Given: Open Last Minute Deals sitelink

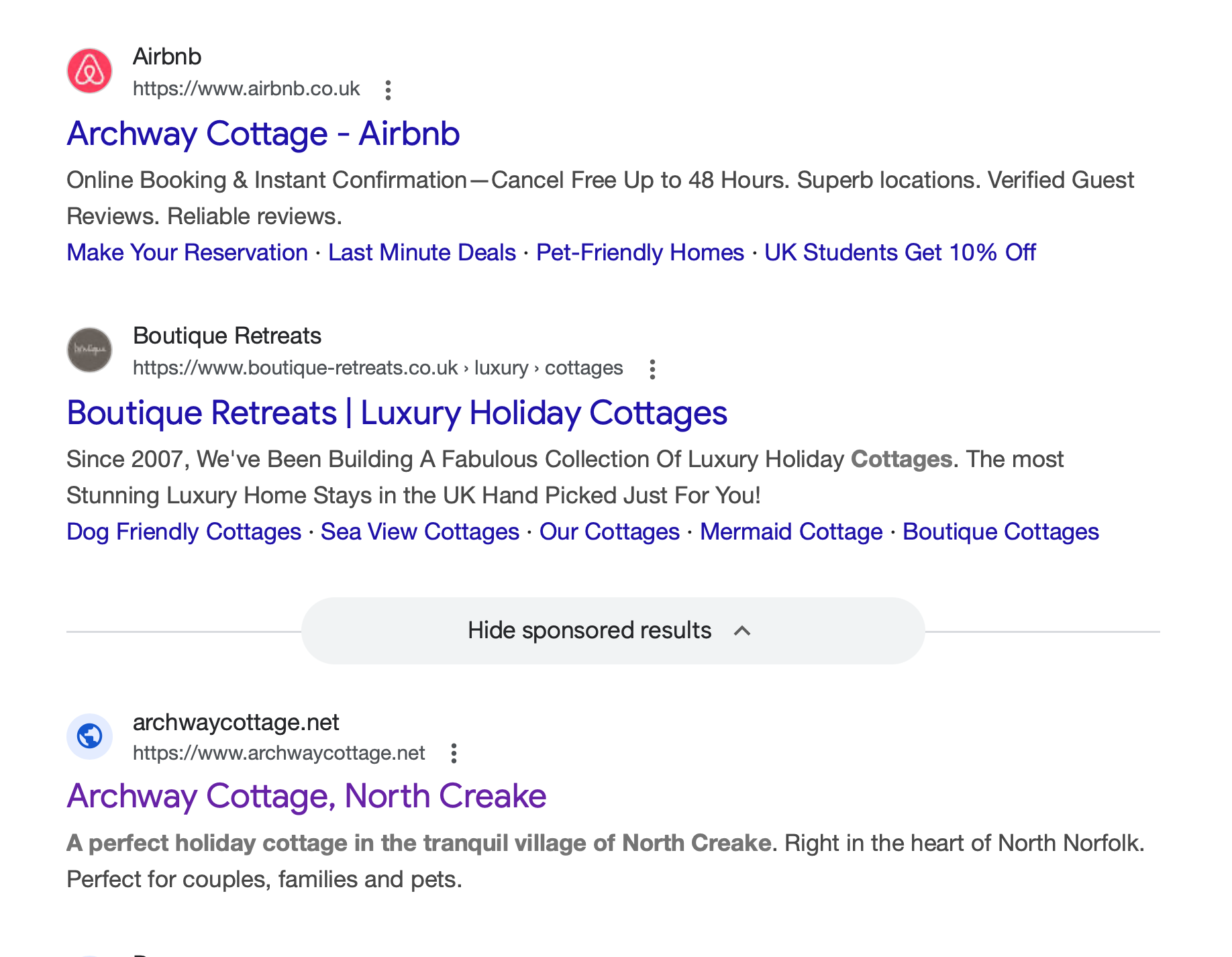Looking at the screenshot, I should tap(421, 252).
